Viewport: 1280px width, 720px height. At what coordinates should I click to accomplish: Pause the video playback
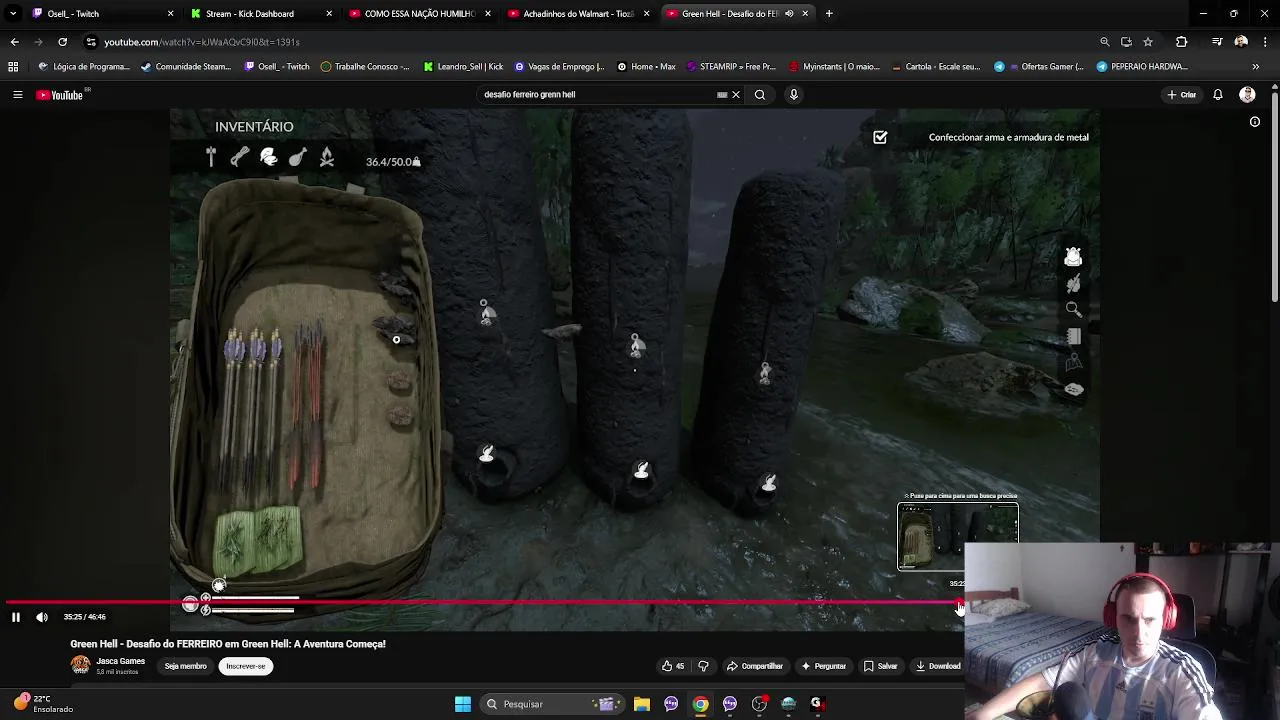click(x=16, y=617)
